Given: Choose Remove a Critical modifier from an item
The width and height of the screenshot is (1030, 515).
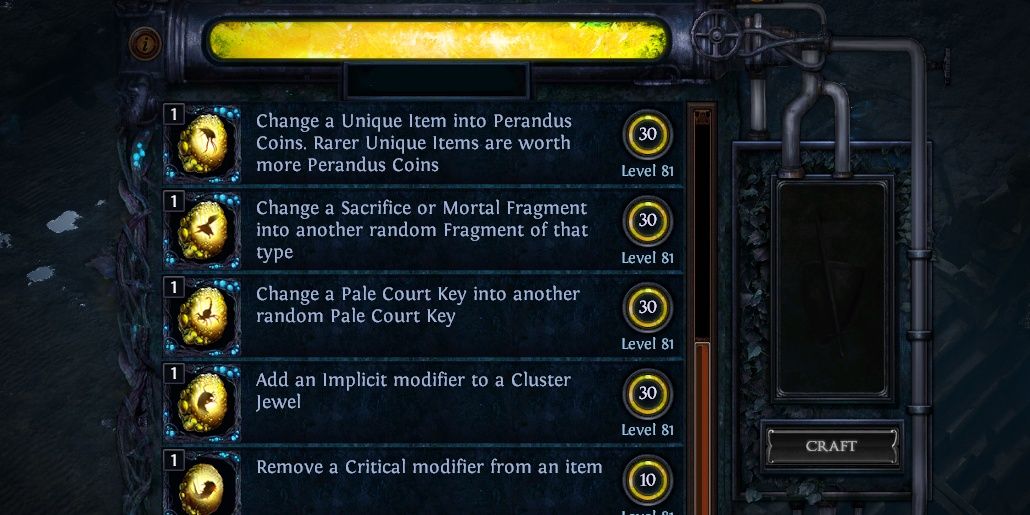Looking at the screenshot, I should (x=423, y=482).
